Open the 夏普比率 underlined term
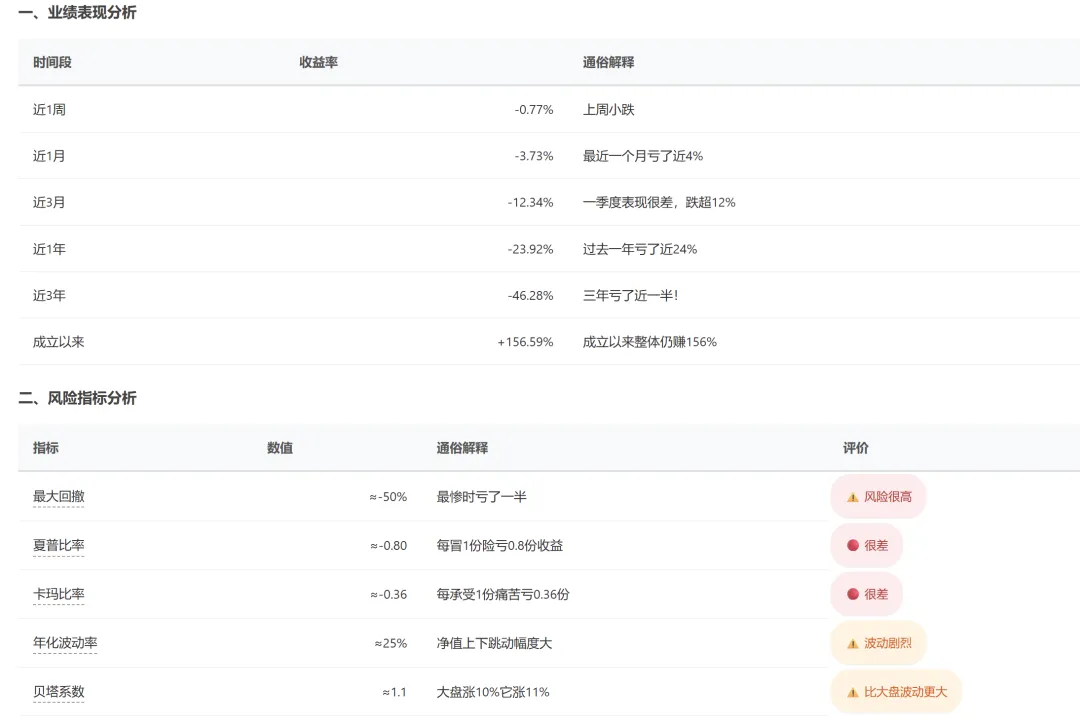Viewport: 1080px width, 724px height. point(58,546)
